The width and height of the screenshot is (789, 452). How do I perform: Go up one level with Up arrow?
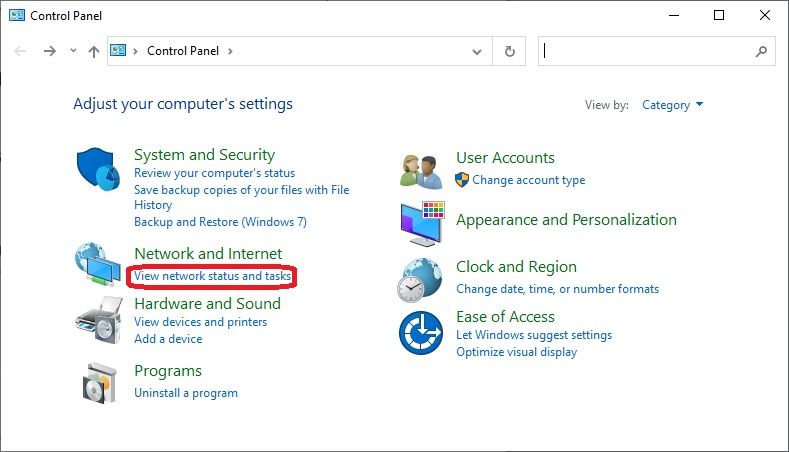coord(94,51)
